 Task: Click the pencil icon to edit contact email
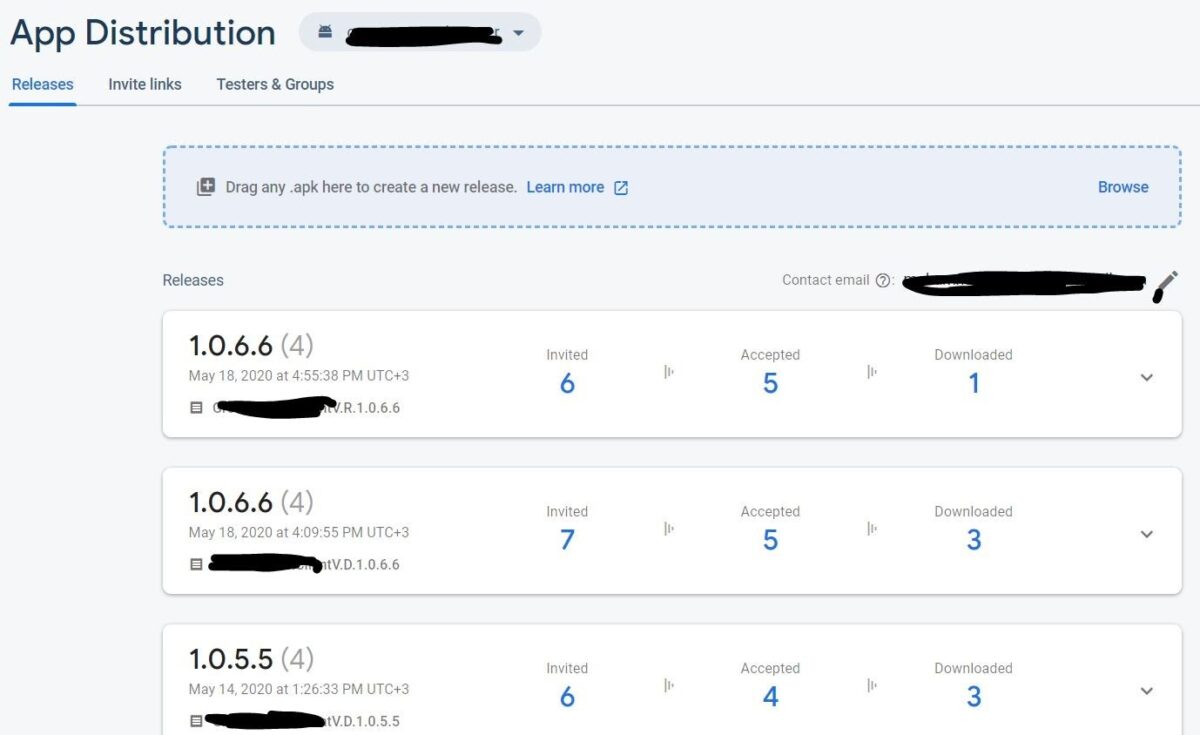pos(1166,286)
